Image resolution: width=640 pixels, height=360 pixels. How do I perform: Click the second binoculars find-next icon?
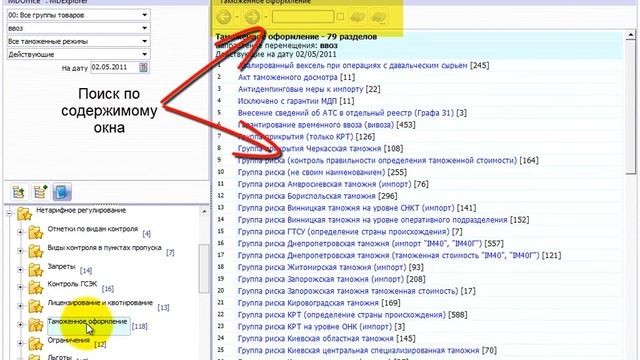379,17
